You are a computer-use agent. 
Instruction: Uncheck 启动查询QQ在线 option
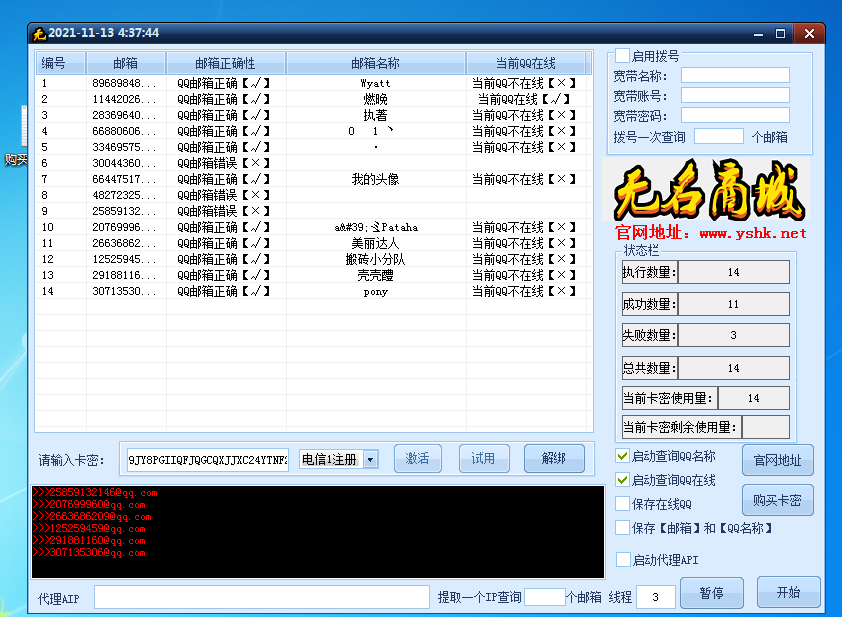coord(622,480)
